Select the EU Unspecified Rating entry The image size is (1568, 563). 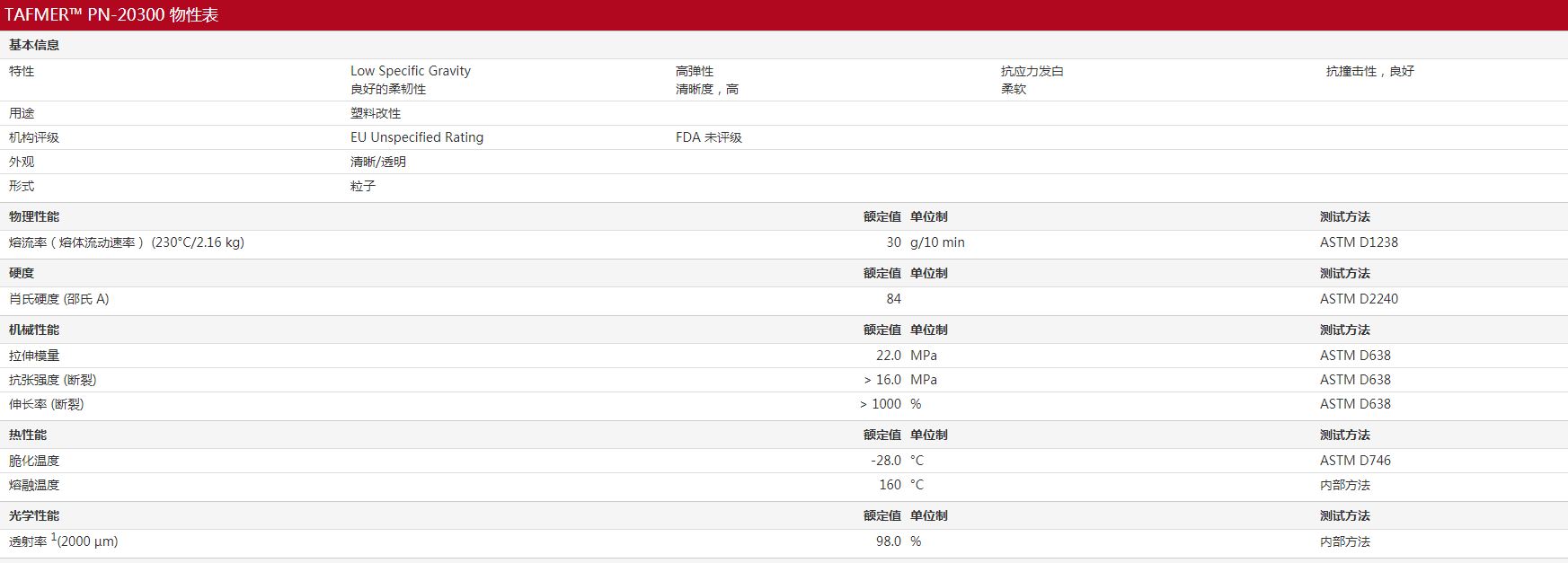(x=417, y=137)
